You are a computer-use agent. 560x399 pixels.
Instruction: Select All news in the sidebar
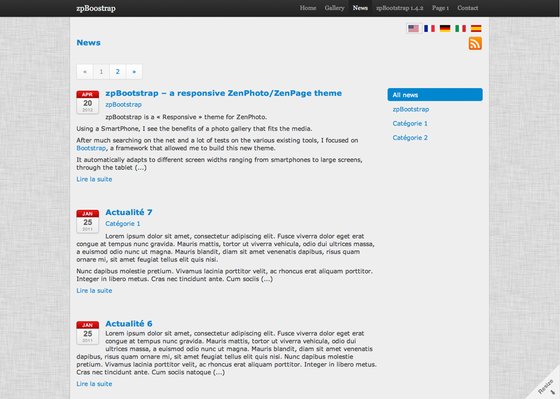pyautogui.click(x=435, y=95)
